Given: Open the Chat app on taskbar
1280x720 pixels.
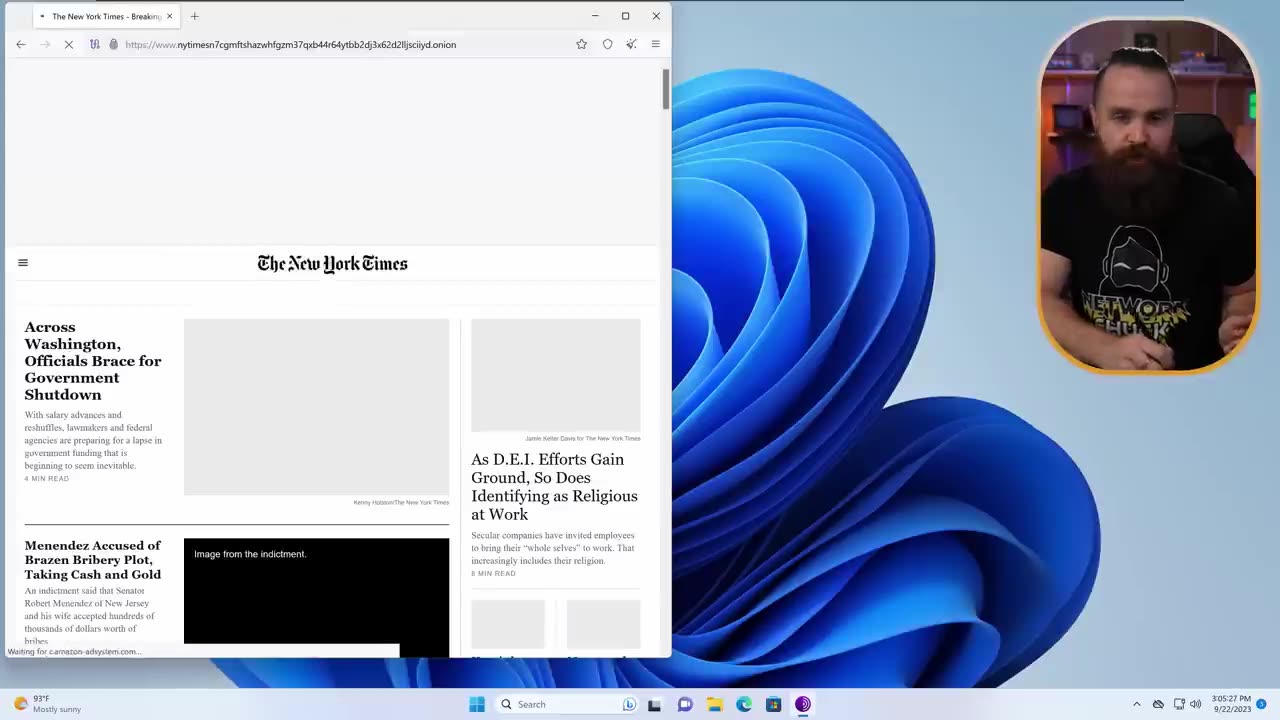Looking at the screenshot, I should [685, 704].
